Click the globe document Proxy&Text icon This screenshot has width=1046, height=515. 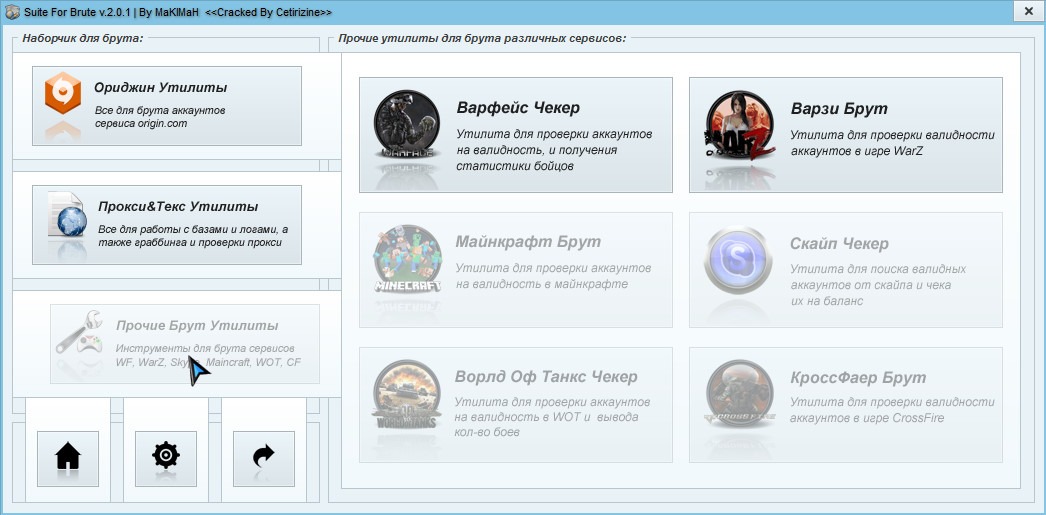pos(67,214)
